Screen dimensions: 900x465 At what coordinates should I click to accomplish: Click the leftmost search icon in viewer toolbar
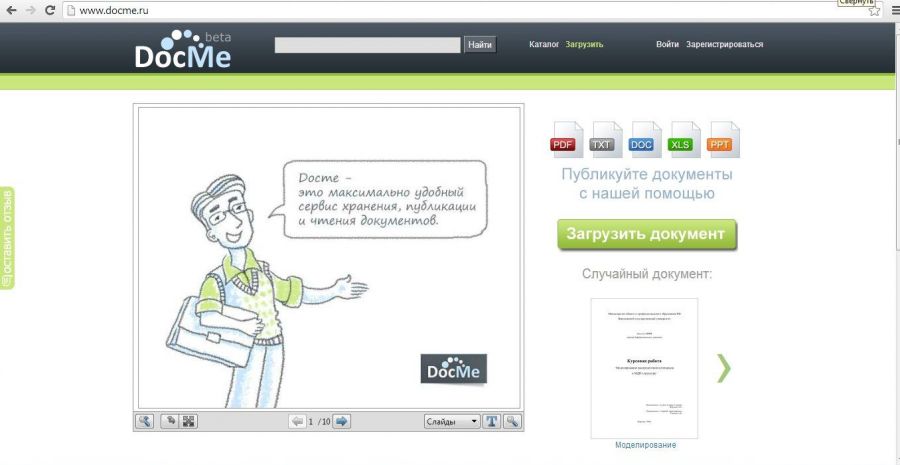144,421
